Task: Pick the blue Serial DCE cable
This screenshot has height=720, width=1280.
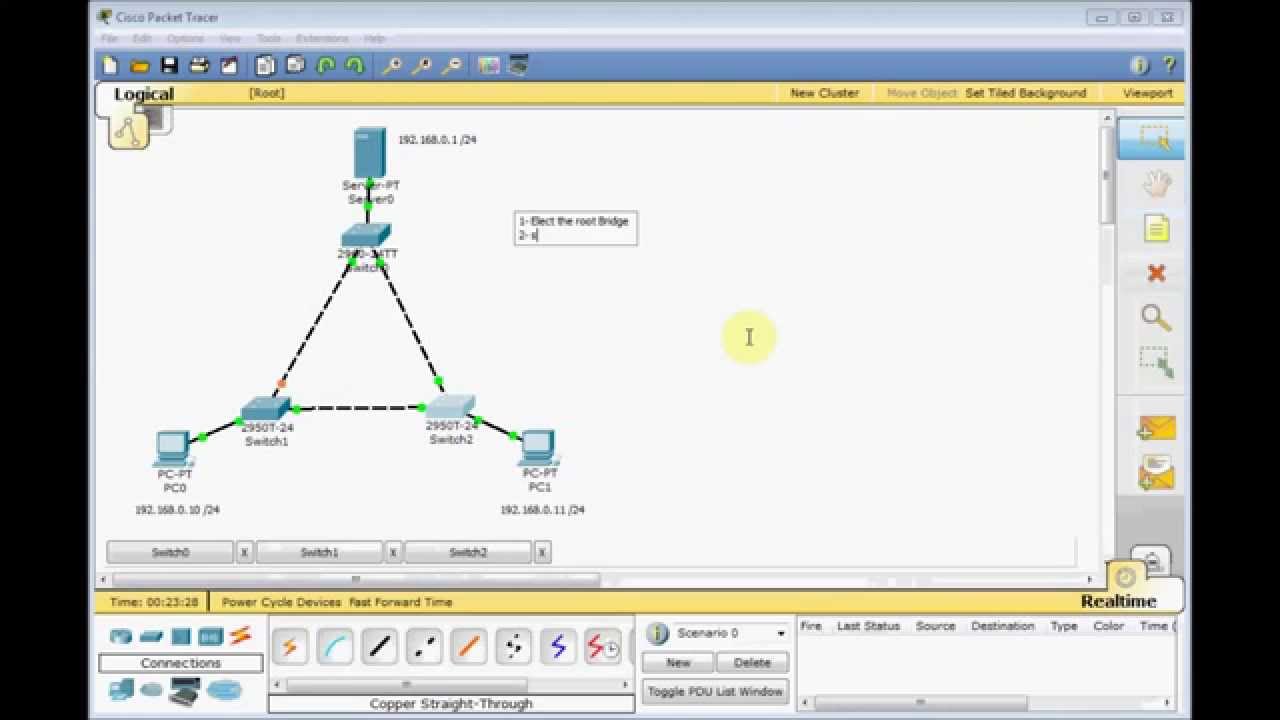Action: click(559, 647)
